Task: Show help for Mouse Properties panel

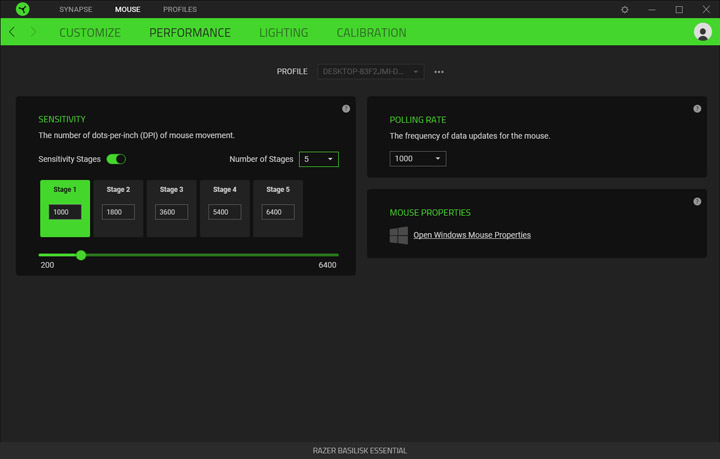Action: (697, 202)
